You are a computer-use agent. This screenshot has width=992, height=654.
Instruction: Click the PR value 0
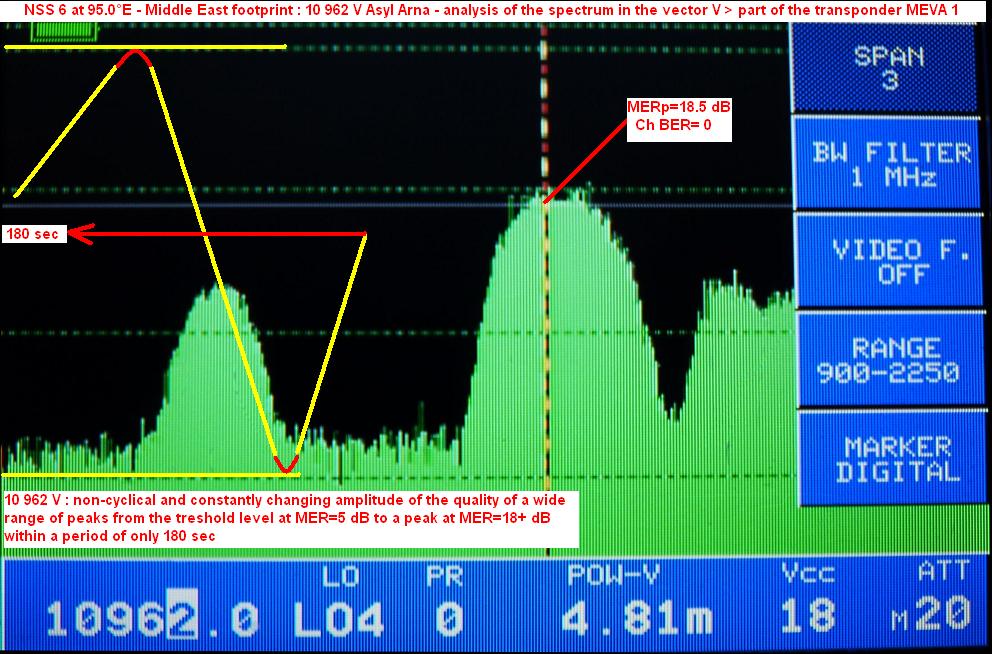click(445, 620)
